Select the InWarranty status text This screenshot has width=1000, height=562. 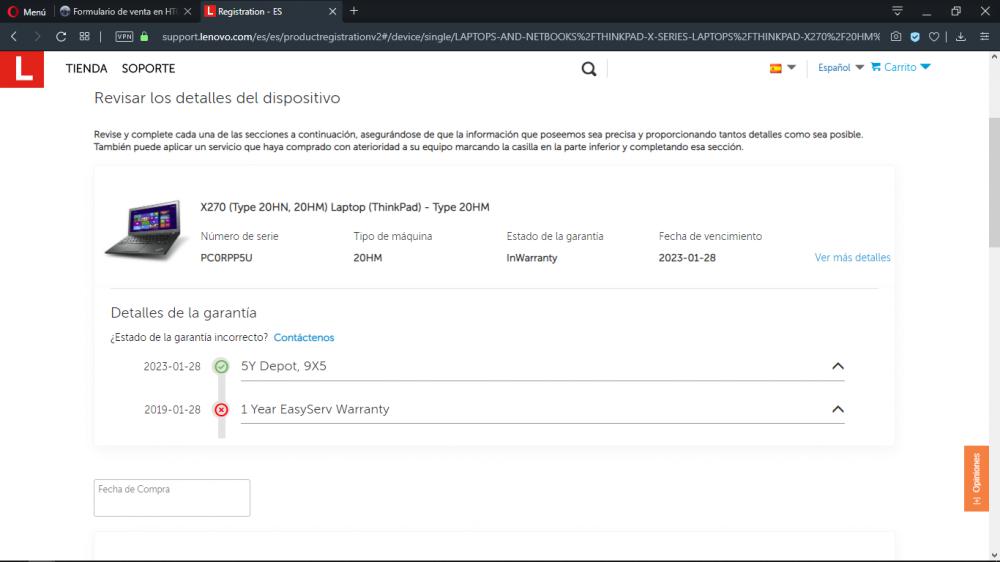click(532, 258)
